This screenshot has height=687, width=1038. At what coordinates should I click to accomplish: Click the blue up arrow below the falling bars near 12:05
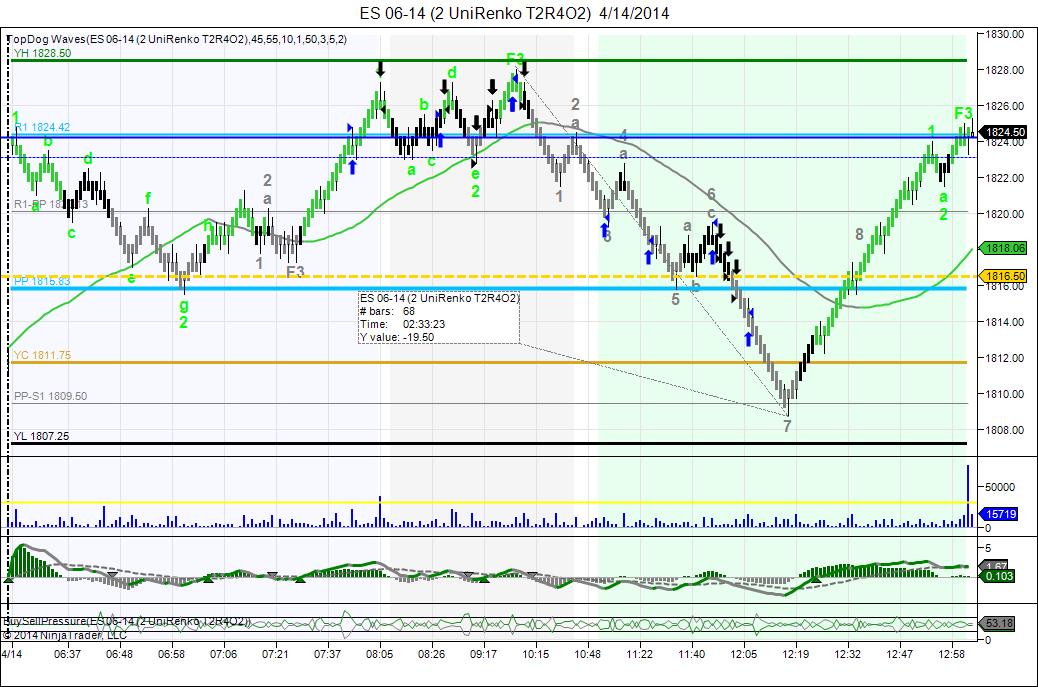tap(748, 339)
